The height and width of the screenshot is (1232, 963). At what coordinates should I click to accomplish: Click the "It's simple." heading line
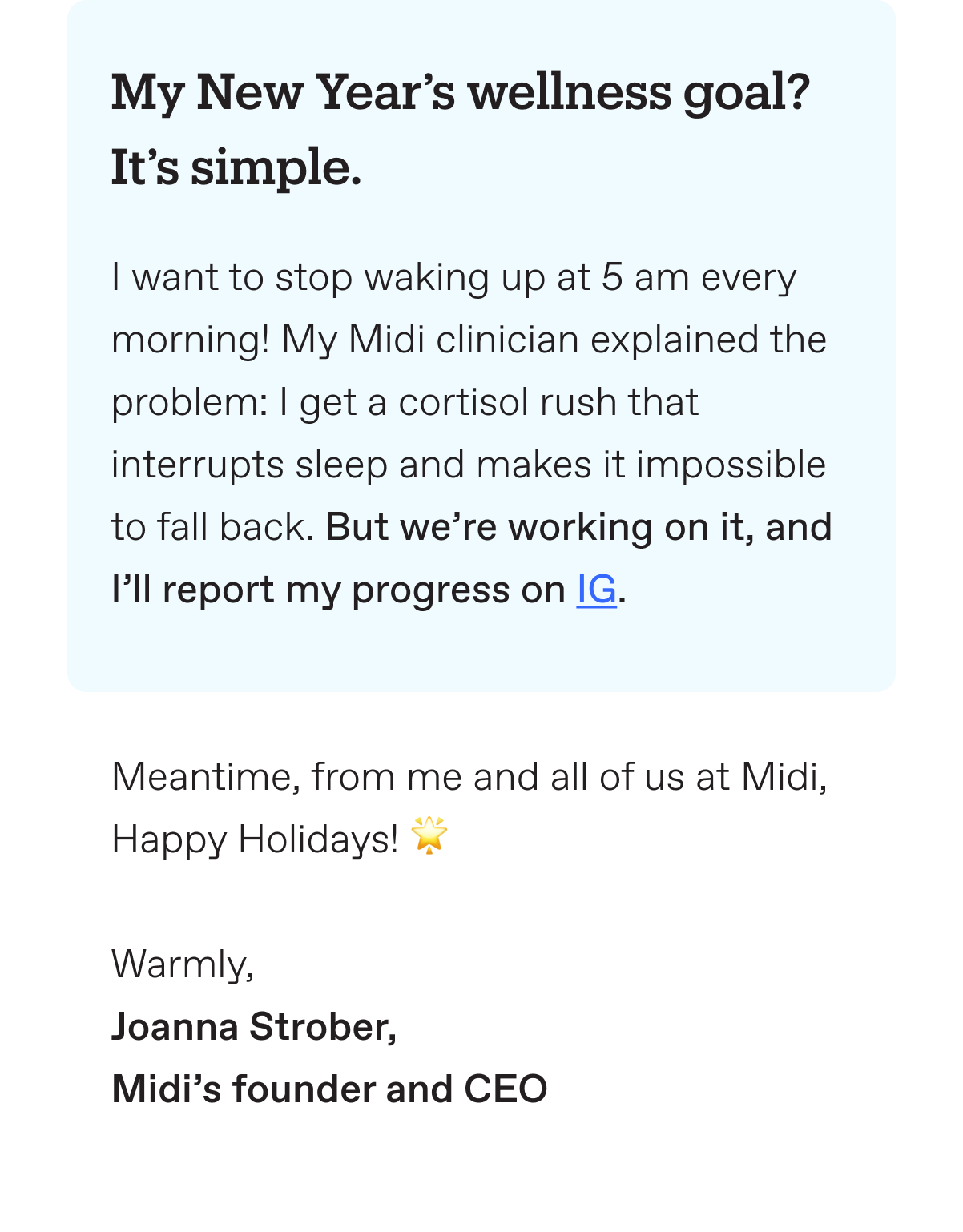[x=236, y=168]
